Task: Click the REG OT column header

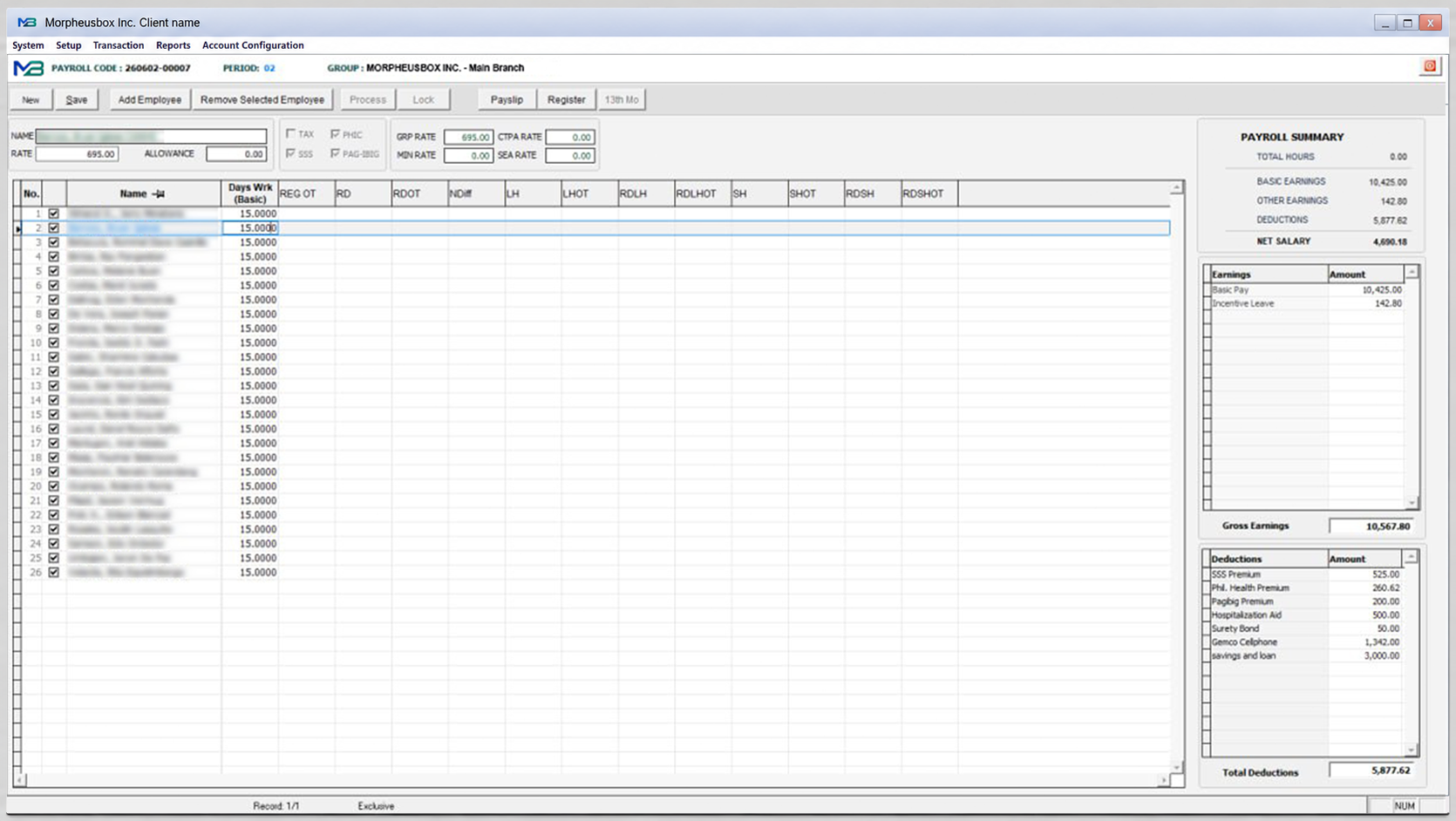Action: pyautogui.click(x=306, y=193)
